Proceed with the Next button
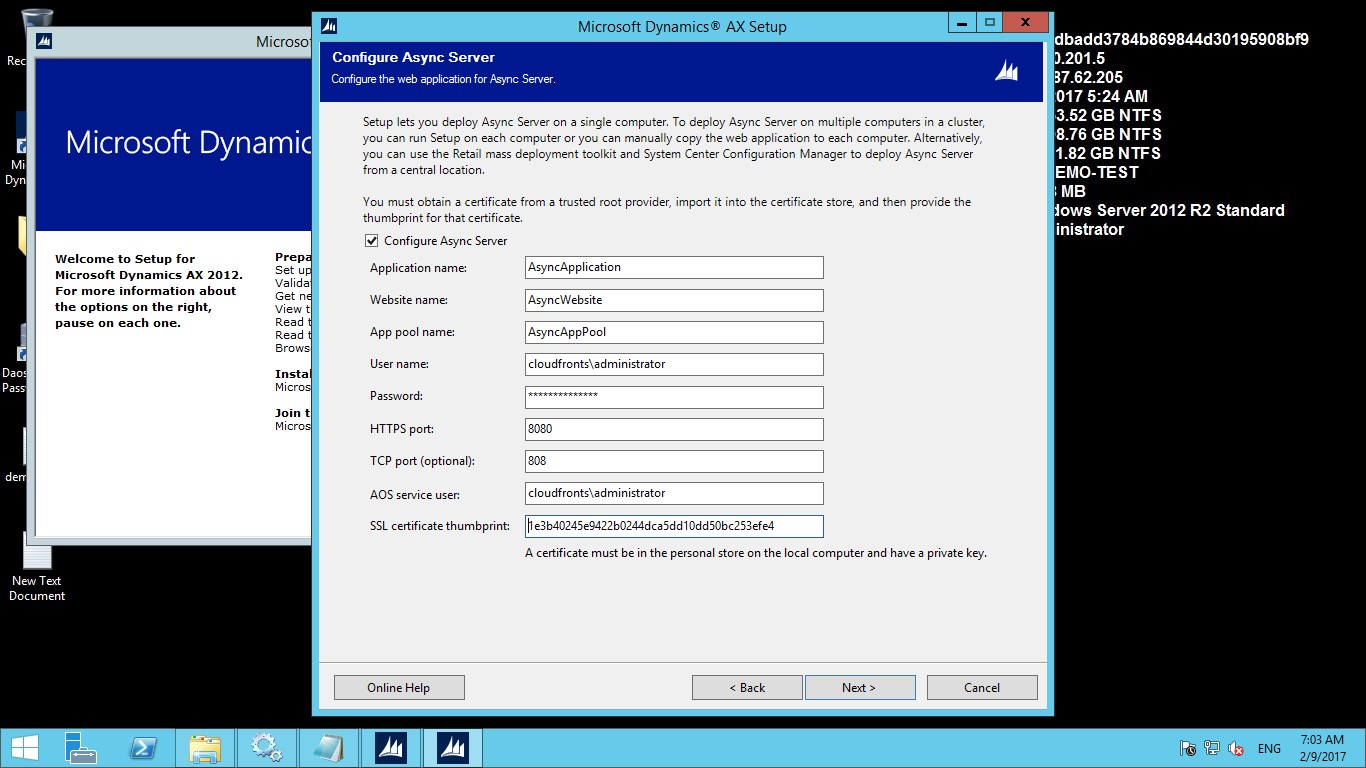This screenshot has width=1366, height=768. 860,687
